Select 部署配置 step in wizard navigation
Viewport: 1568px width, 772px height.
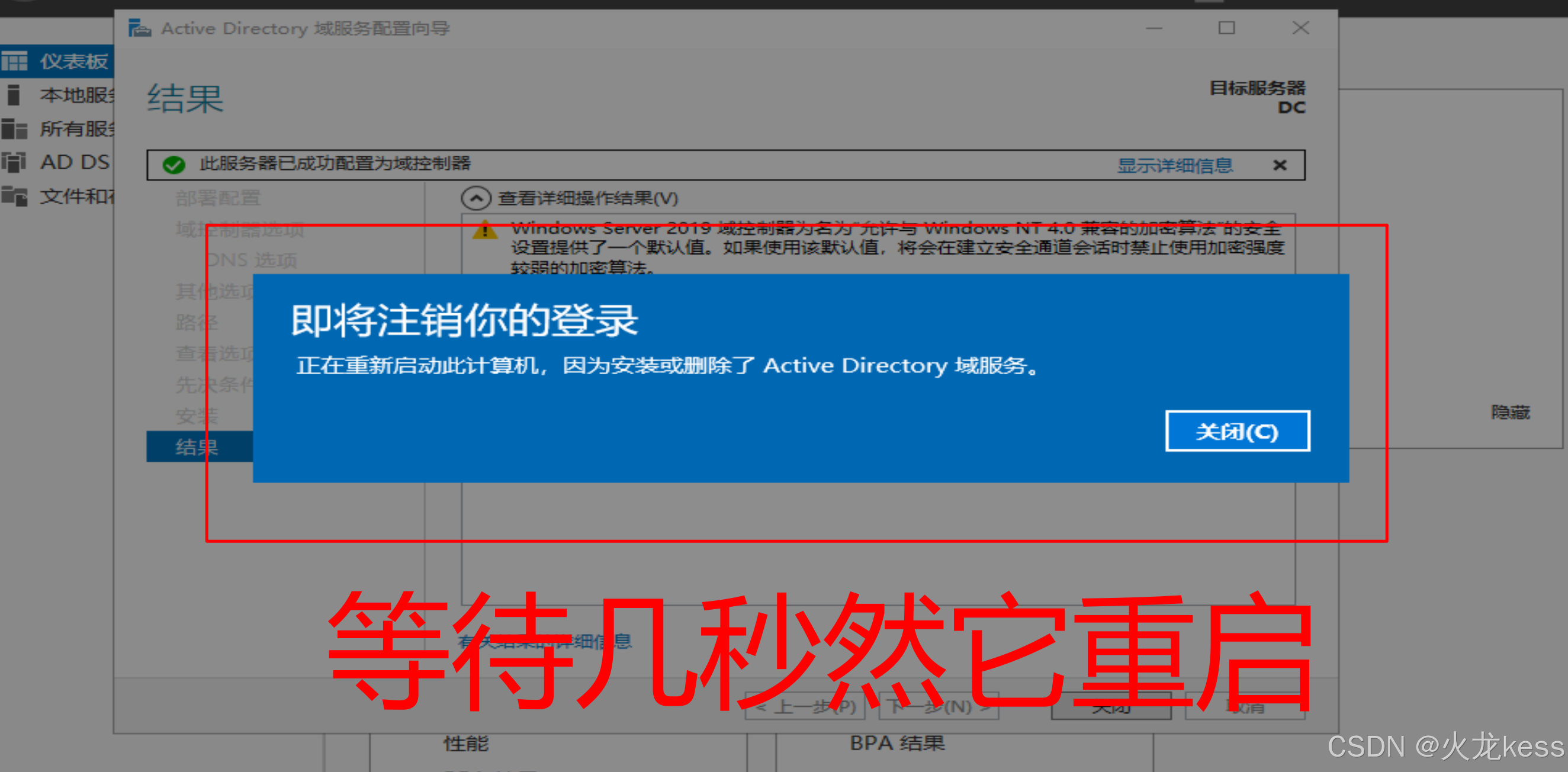click(x=218, y=198)
